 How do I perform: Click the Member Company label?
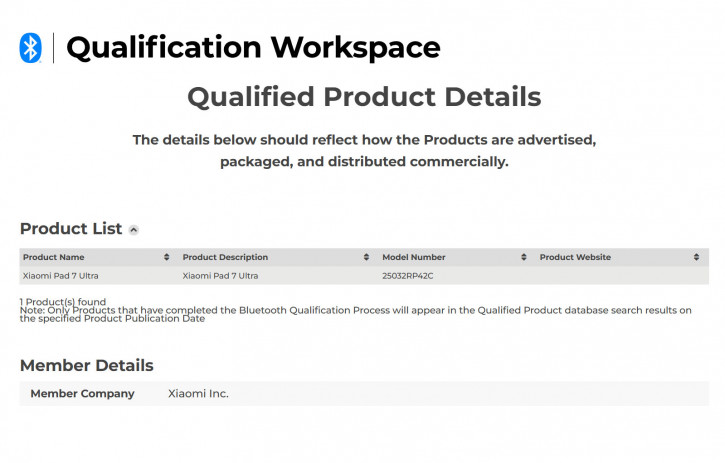[x=82, y=394]
